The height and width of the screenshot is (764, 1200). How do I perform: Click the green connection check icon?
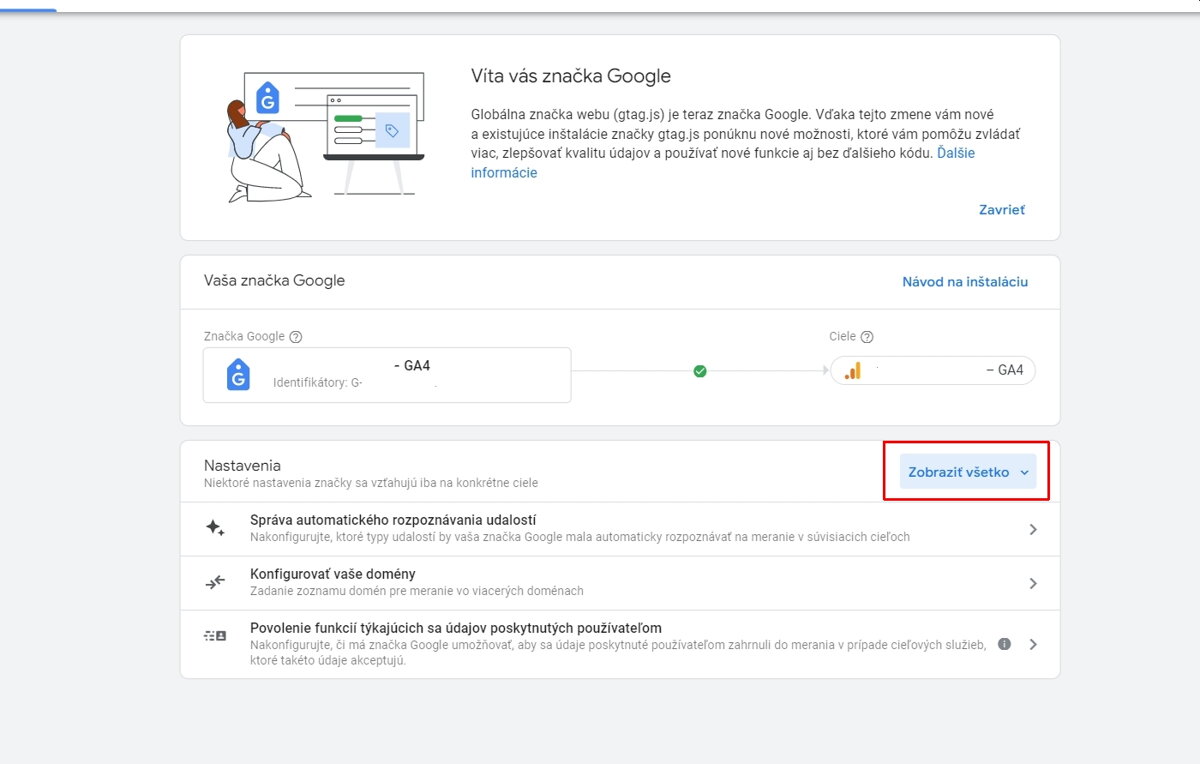700,371
